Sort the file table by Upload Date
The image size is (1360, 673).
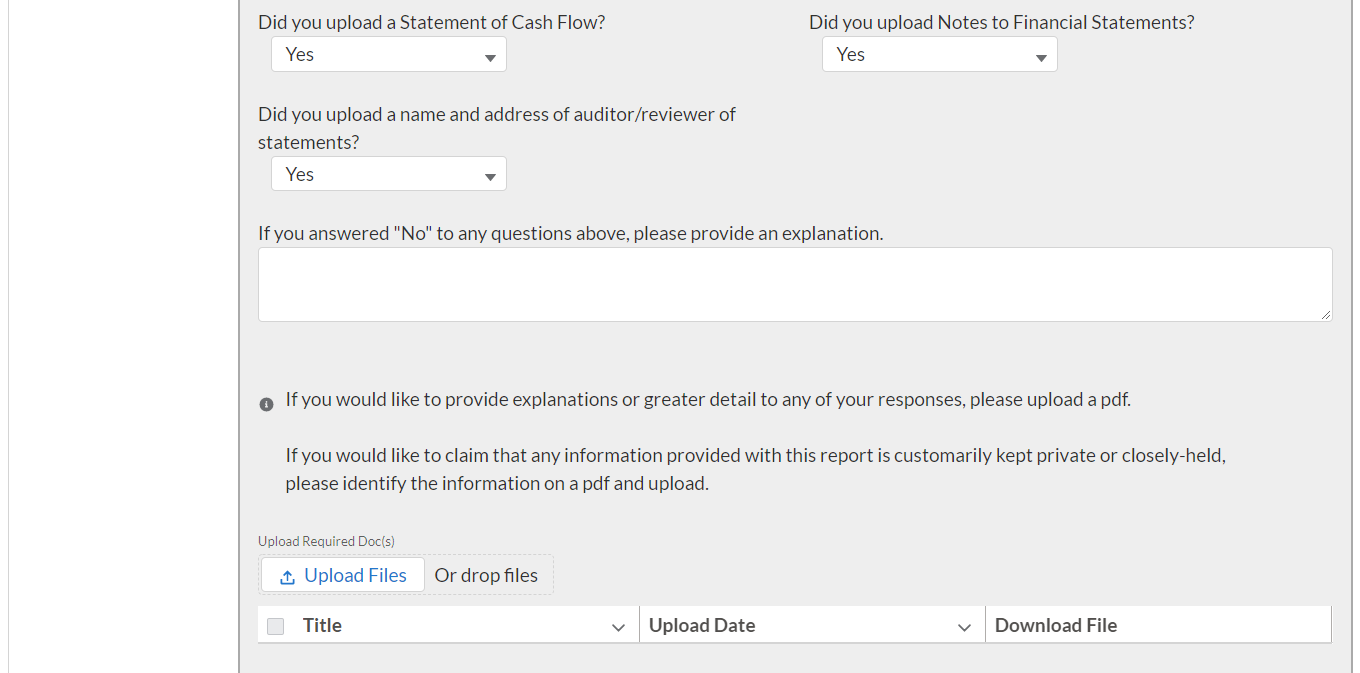tap(702, 626)
